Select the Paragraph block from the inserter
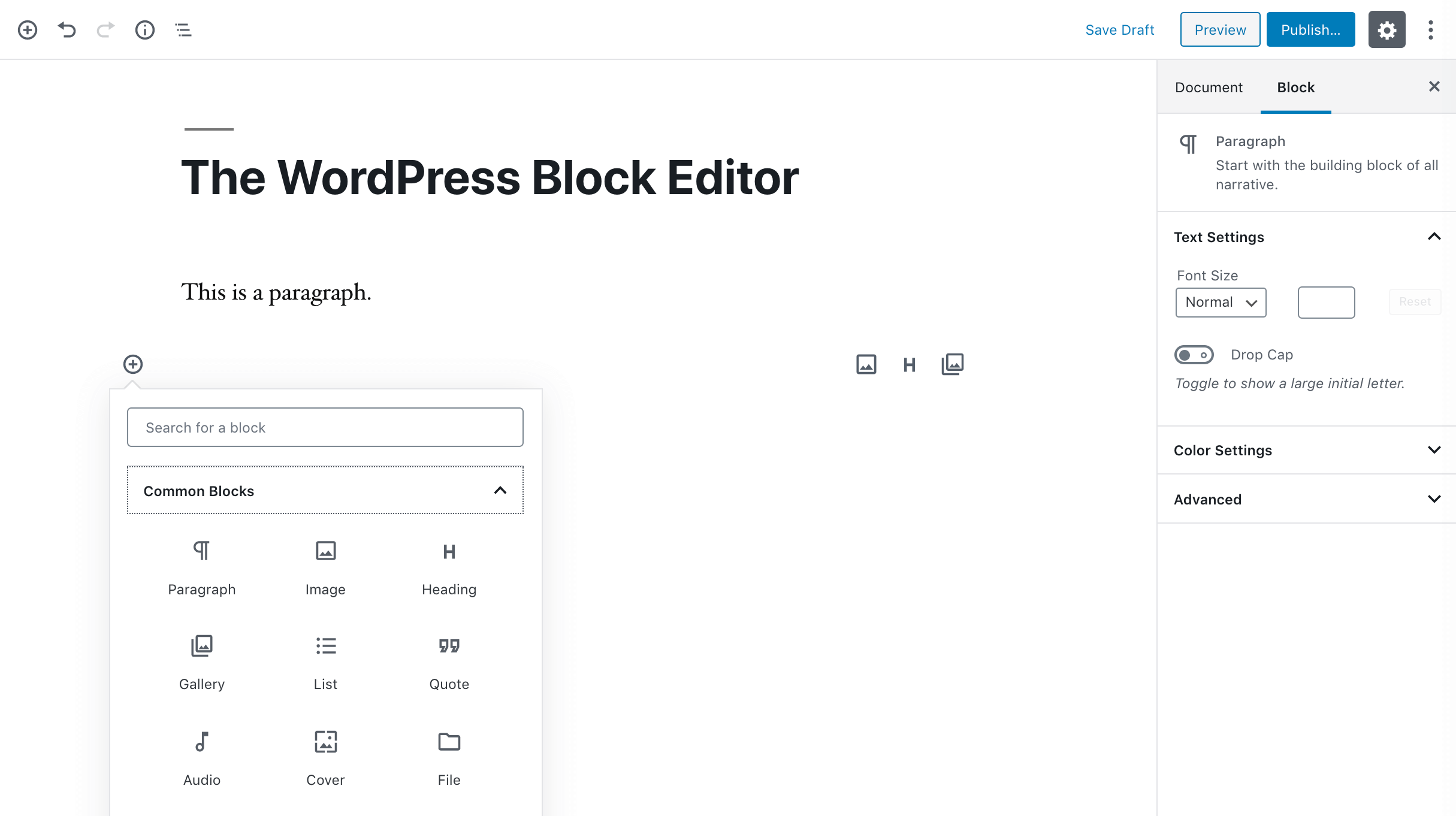Viewport: 1456px width, 816px height. pos(201,568)
